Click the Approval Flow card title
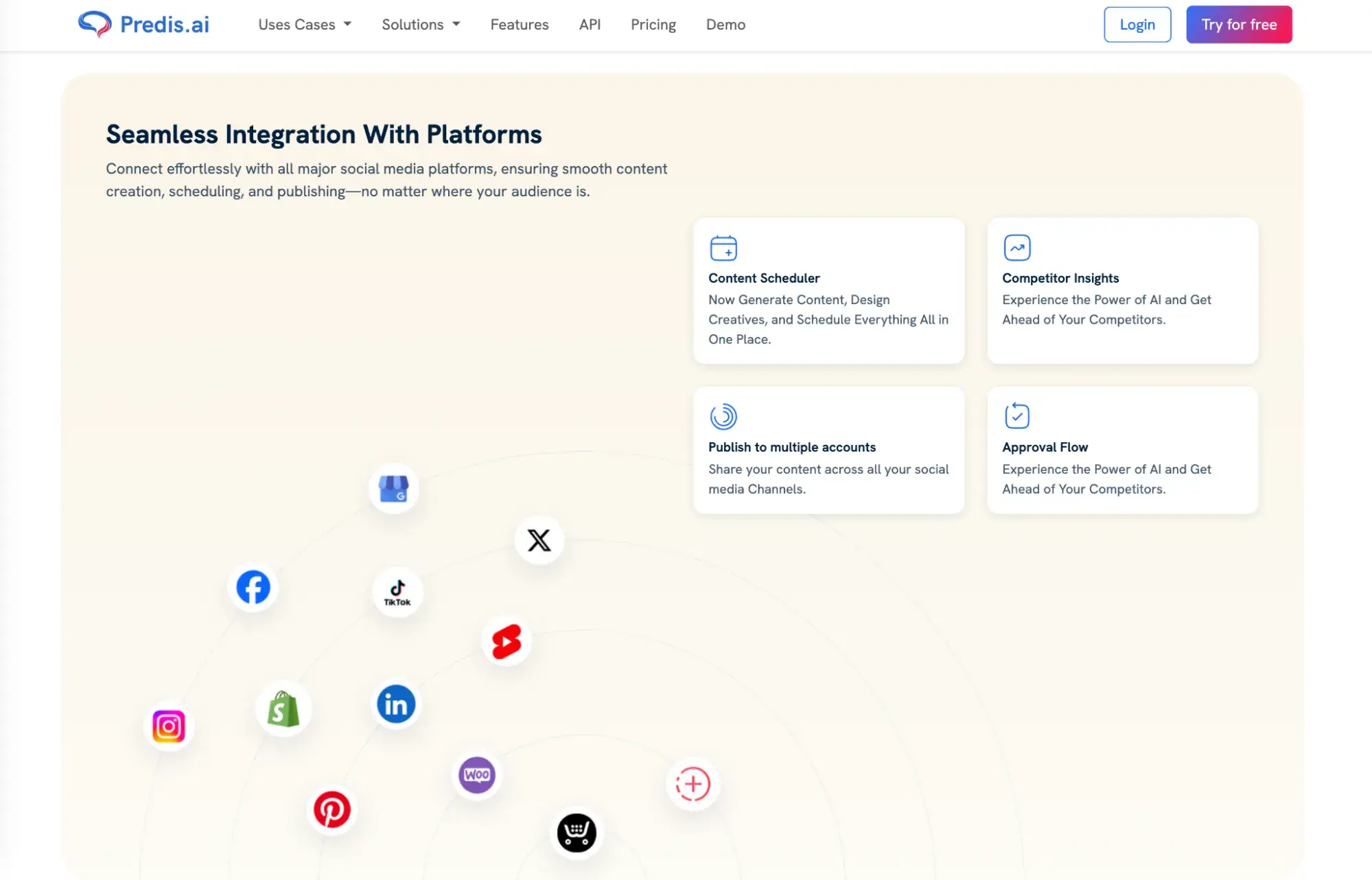This screenshot has width=1372, height=880. click(x=1045, y=447)
